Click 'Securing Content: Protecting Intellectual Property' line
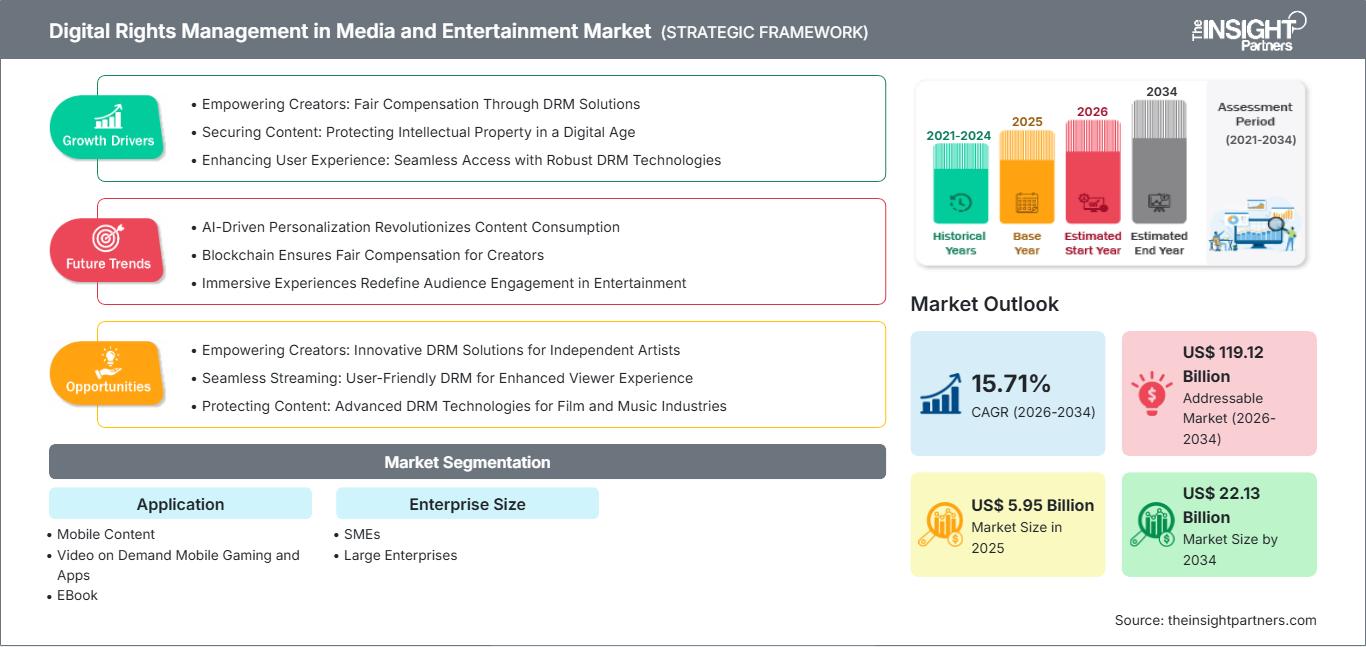The height and width of the screenshot is (647, 1366). tap(418, 132)
